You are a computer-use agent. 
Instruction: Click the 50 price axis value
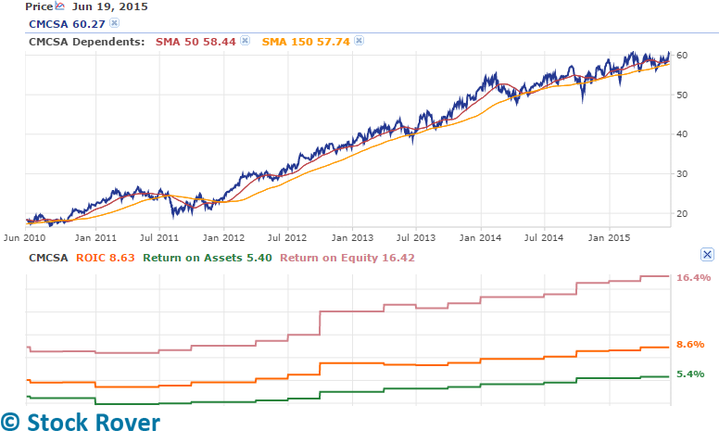682,95
